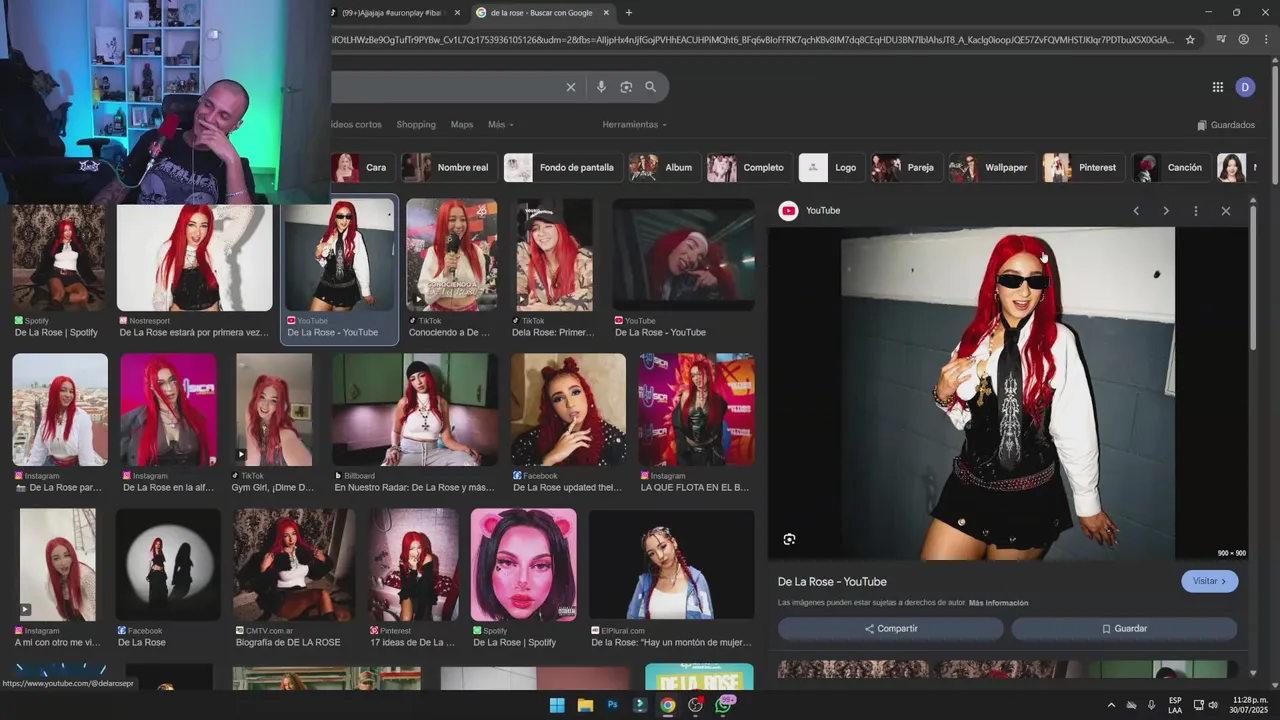1280x720 pixels.
Task: Open a new Chrome tab
Action: [x=629, y=13]
